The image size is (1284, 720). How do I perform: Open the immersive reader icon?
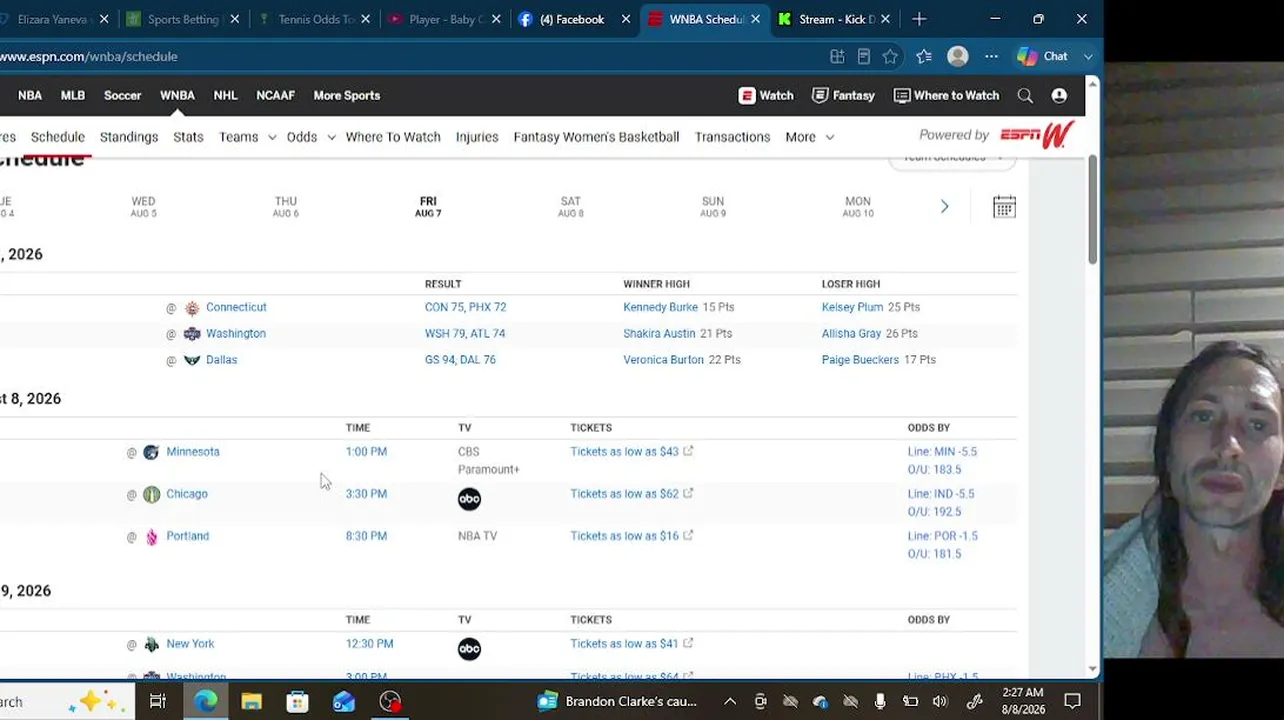coord(864,56)
